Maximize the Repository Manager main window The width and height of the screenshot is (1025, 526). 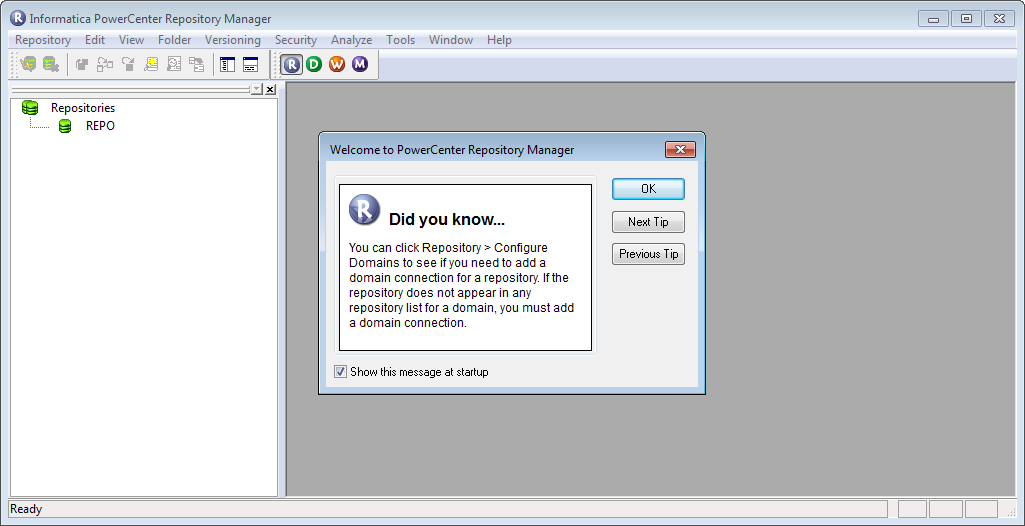tap(966, 19)
